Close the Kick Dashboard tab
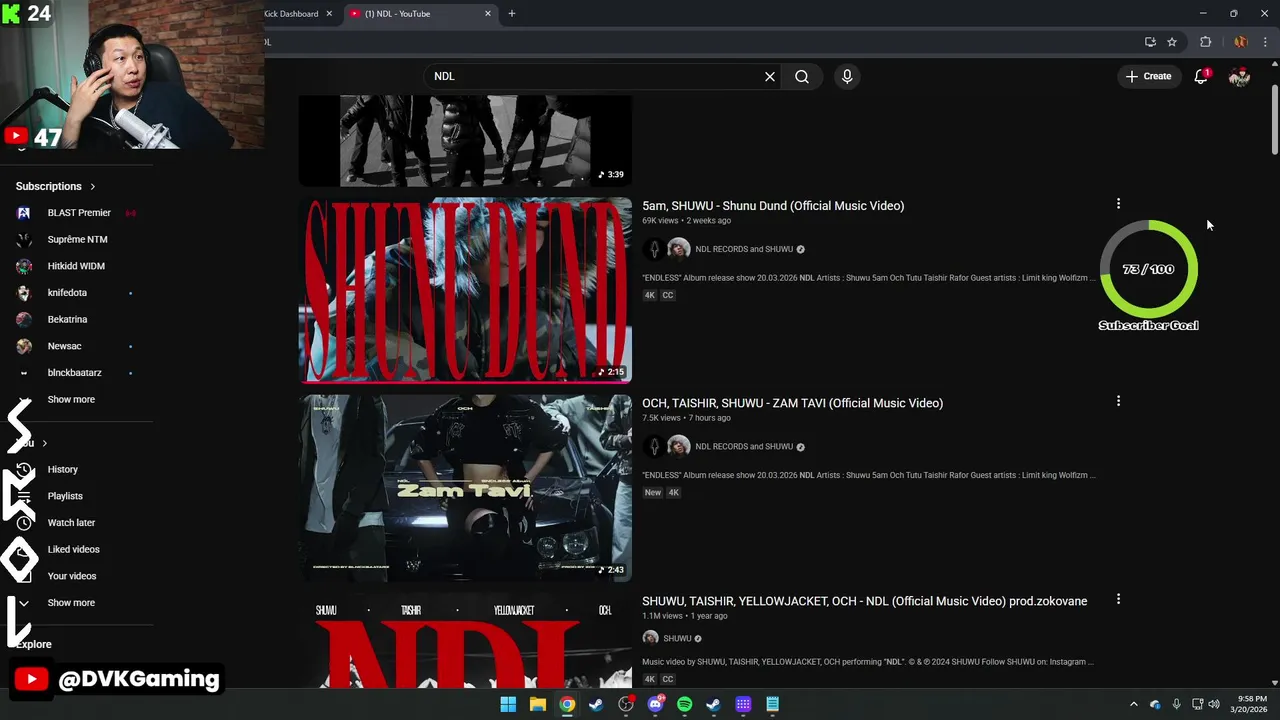 (x=329, y=14)
